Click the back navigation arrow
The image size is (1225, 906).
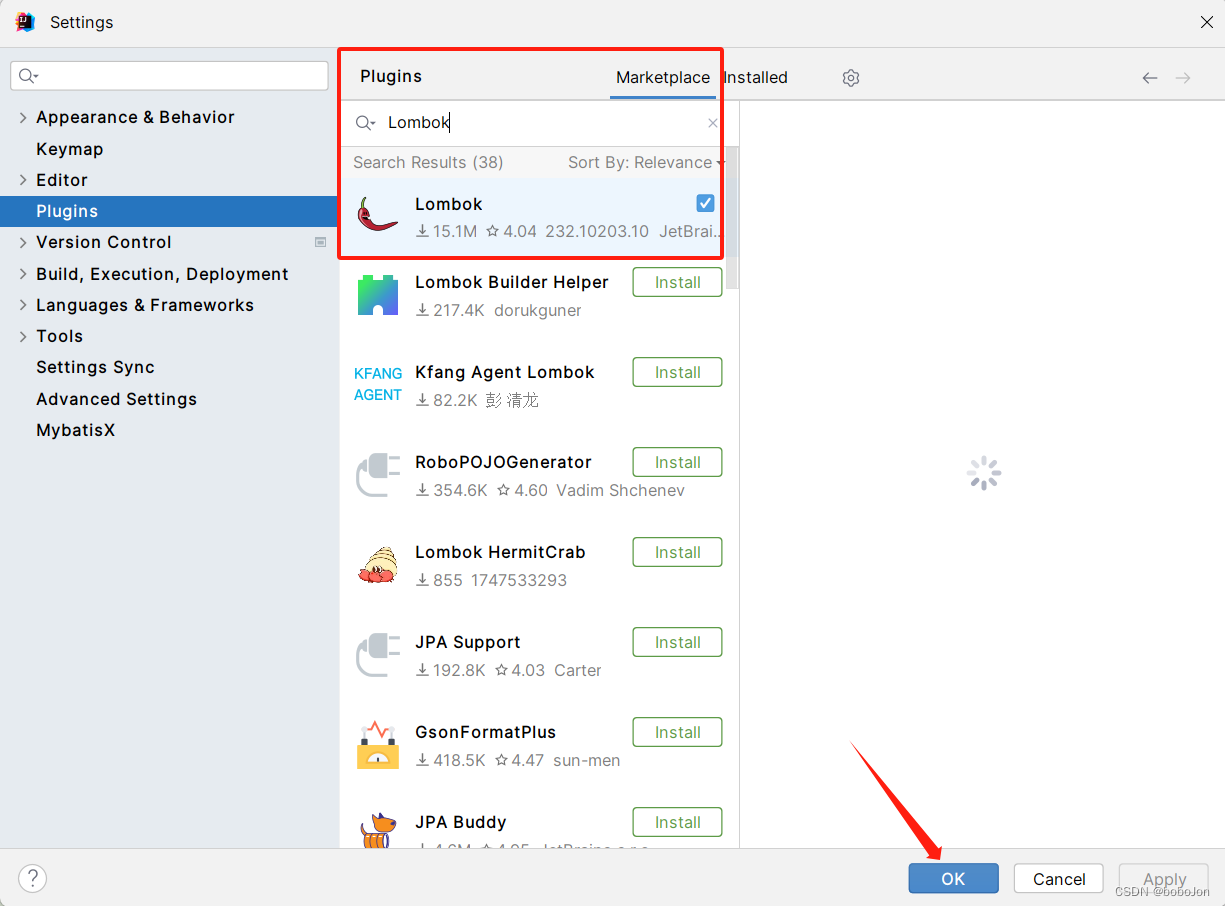1150,78
